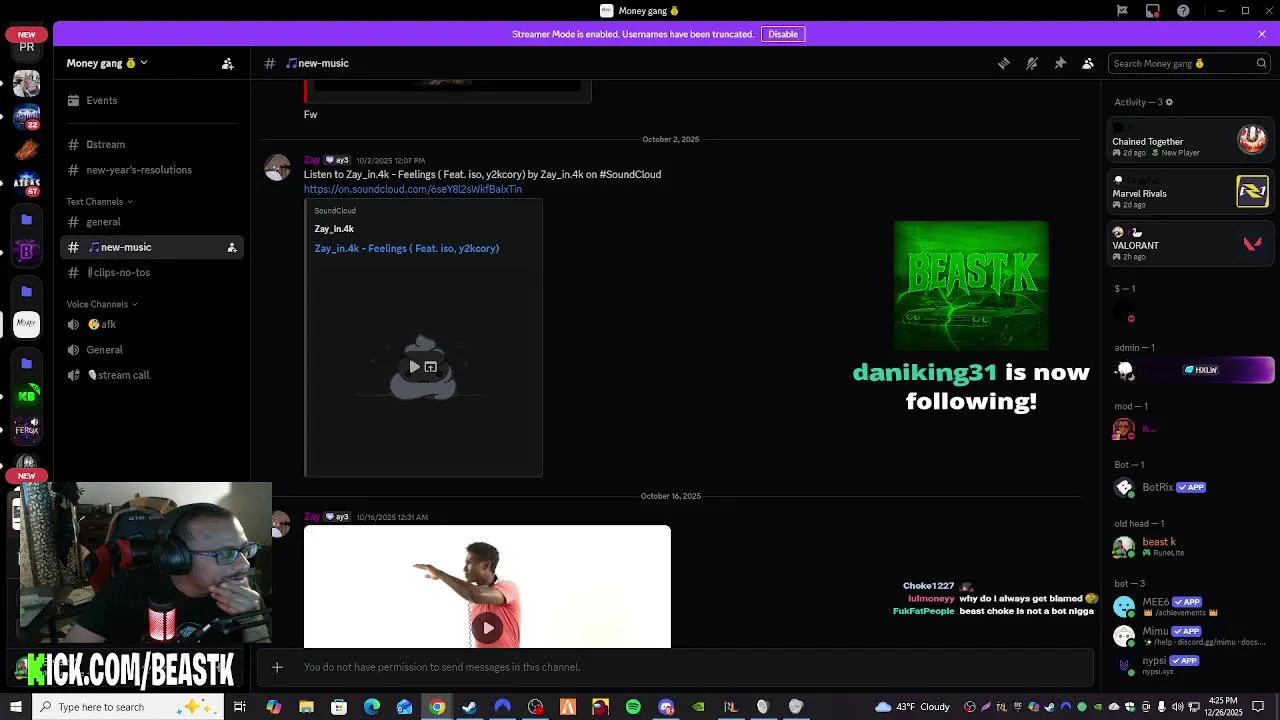Click the Windows taskbar search box

tap(128, 707)
